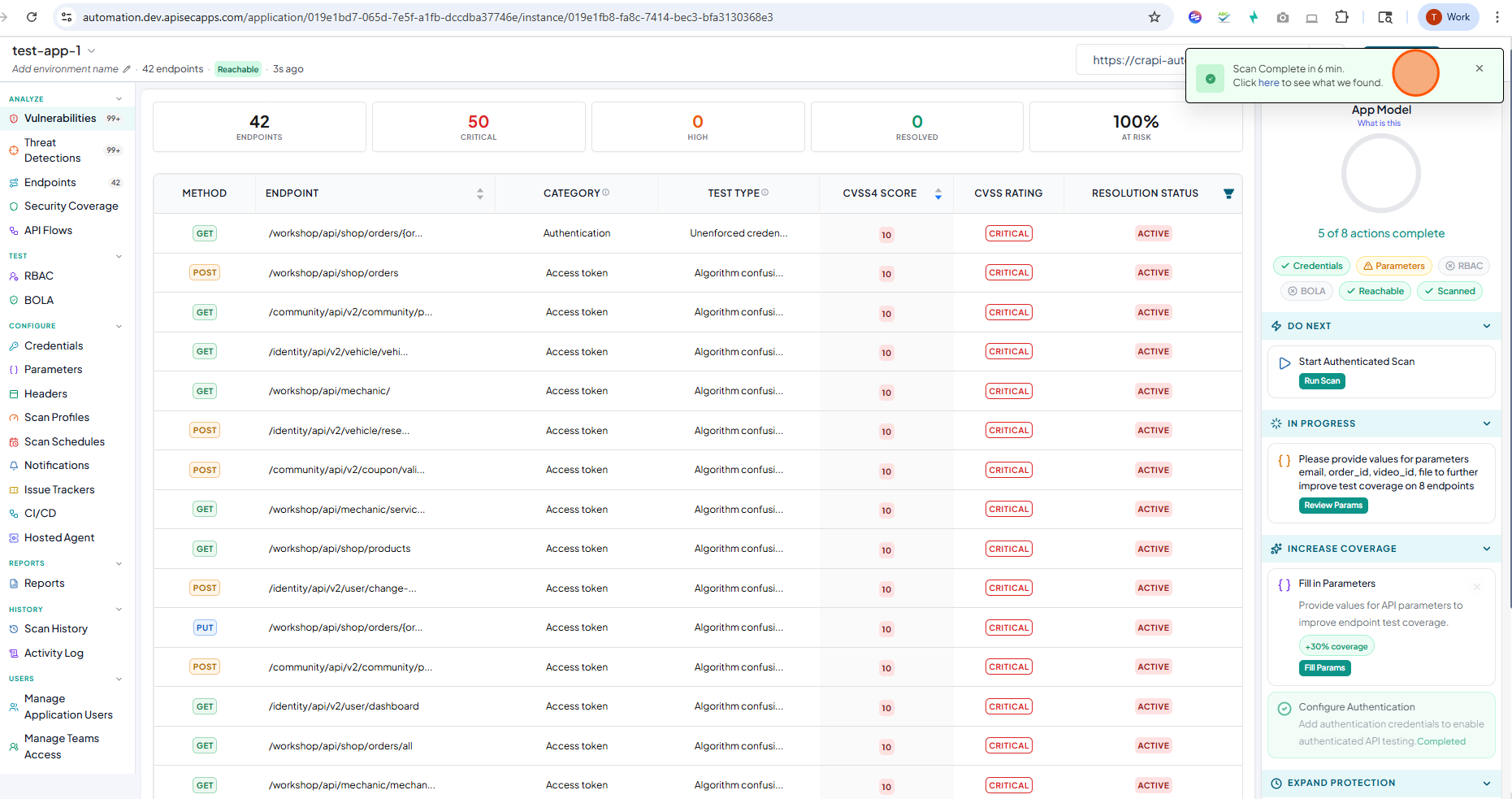This screenshot has width=1512, height=799.
Task: Collapse the TEST sidebar section
Action: point(119,256)
